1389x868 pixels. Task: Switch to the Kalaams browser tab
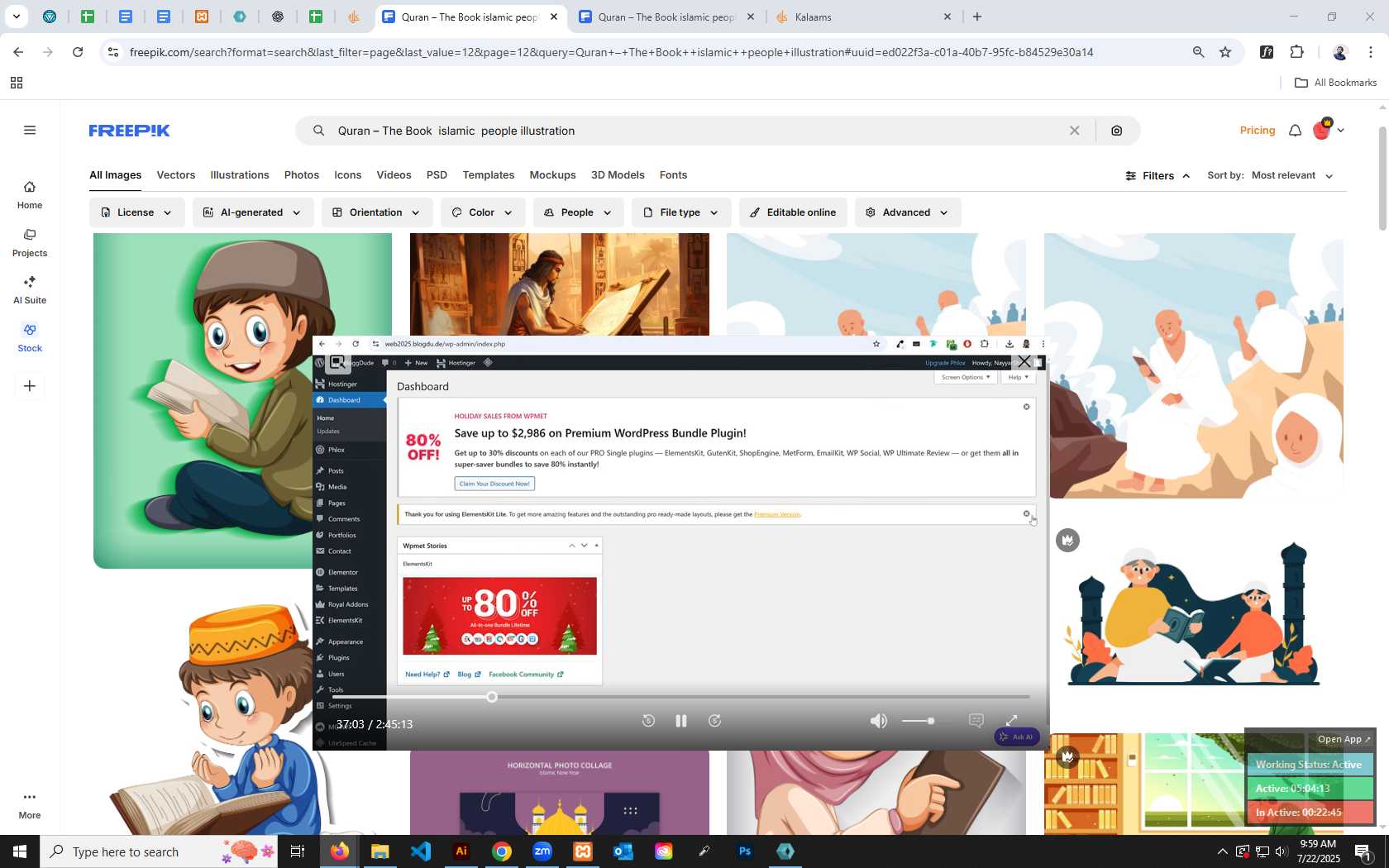pyautogui.click(x=863, y=17)
